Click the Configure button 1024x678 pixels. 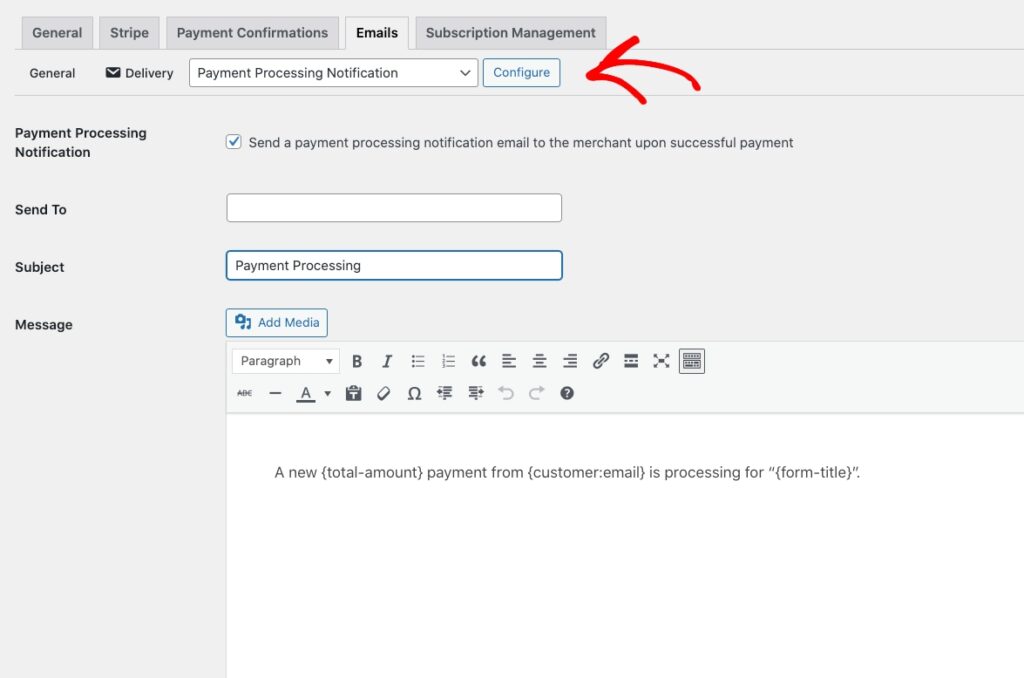tap(521, 73)
